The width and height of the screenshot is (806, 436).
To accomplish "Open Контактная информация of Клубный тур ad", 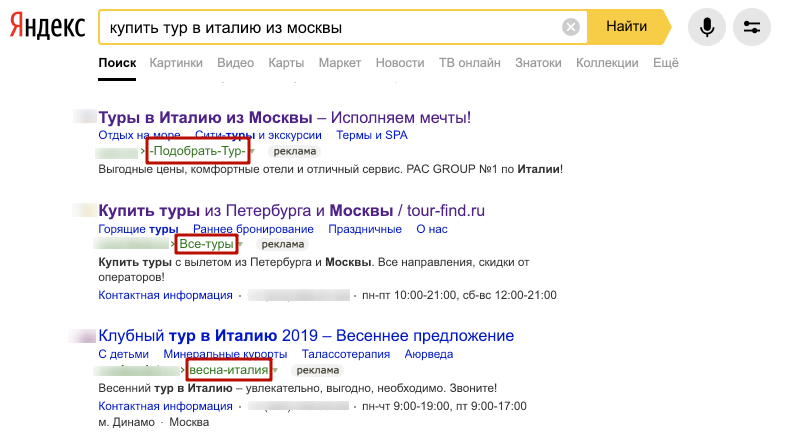I will 166,406.
